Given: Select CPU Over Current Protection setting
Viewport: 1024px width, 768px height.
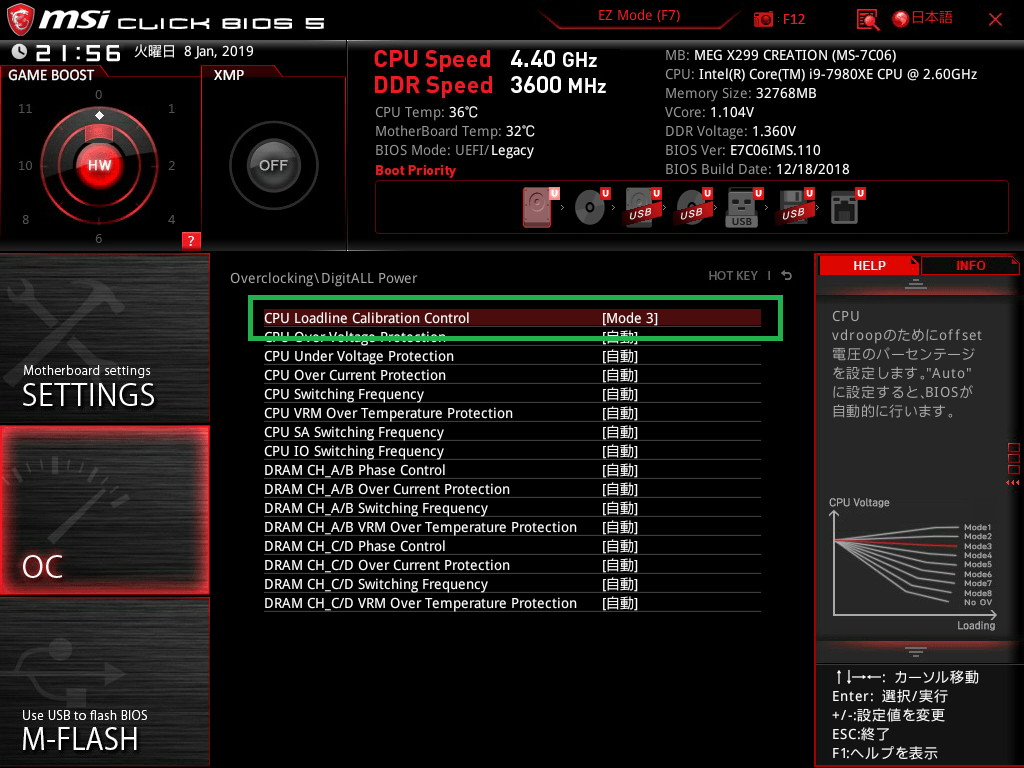Looking at the screenshot, I should coord(512,375).
